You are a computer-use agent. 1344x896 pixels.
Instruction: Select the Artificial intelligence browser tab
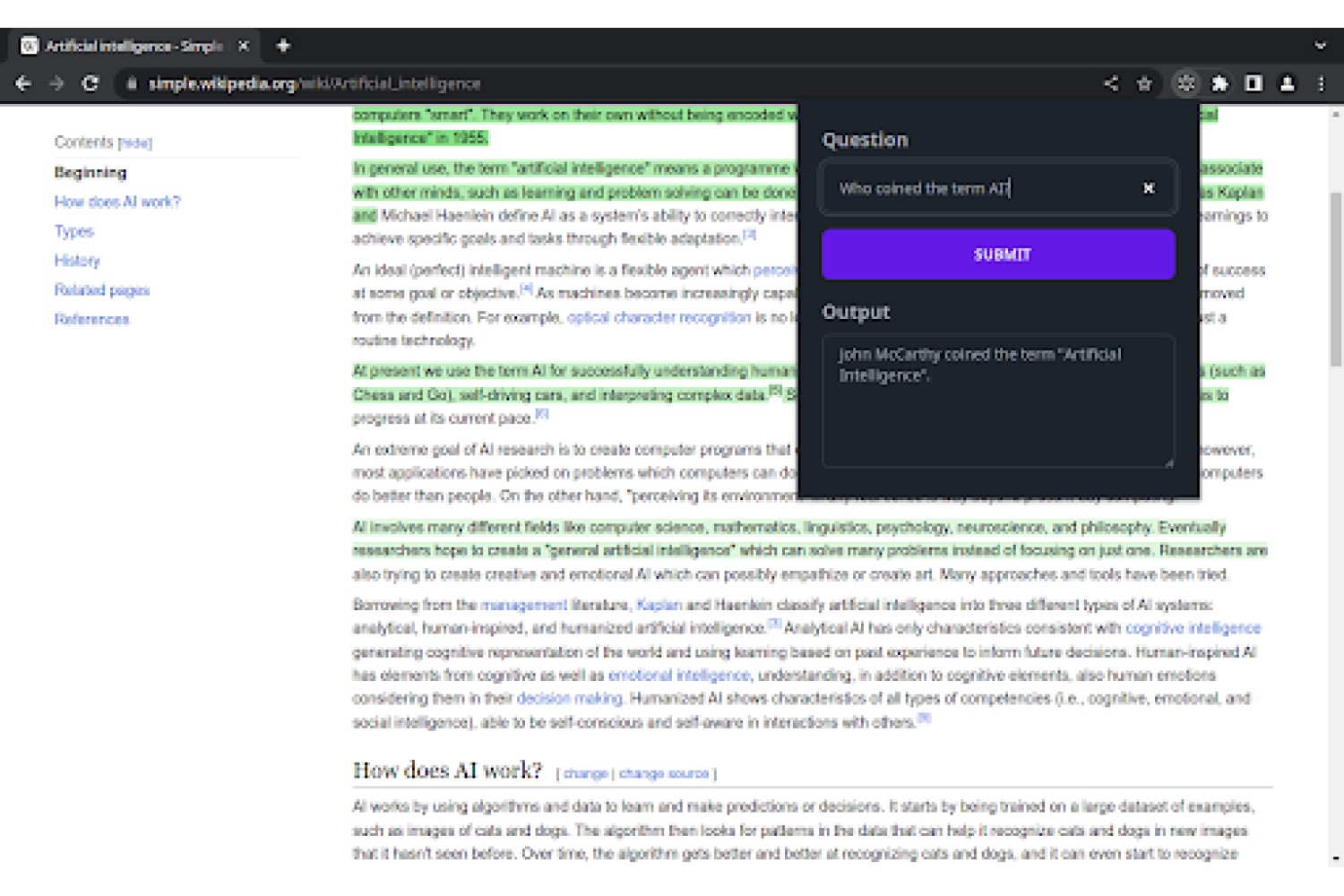coord(134,46)
